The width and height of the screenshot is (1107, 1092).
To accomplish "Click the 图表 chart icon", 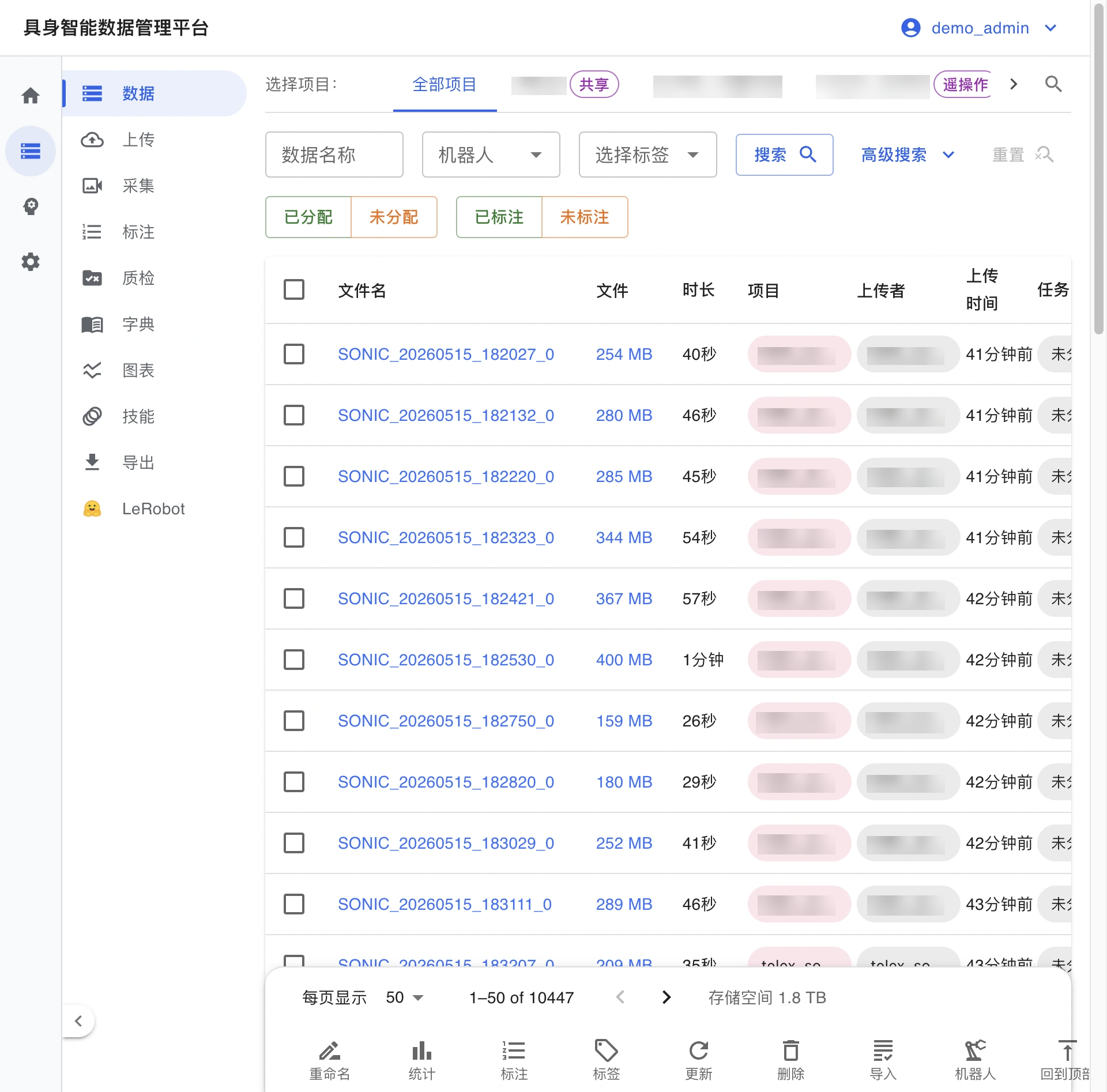I will point(92,370).
